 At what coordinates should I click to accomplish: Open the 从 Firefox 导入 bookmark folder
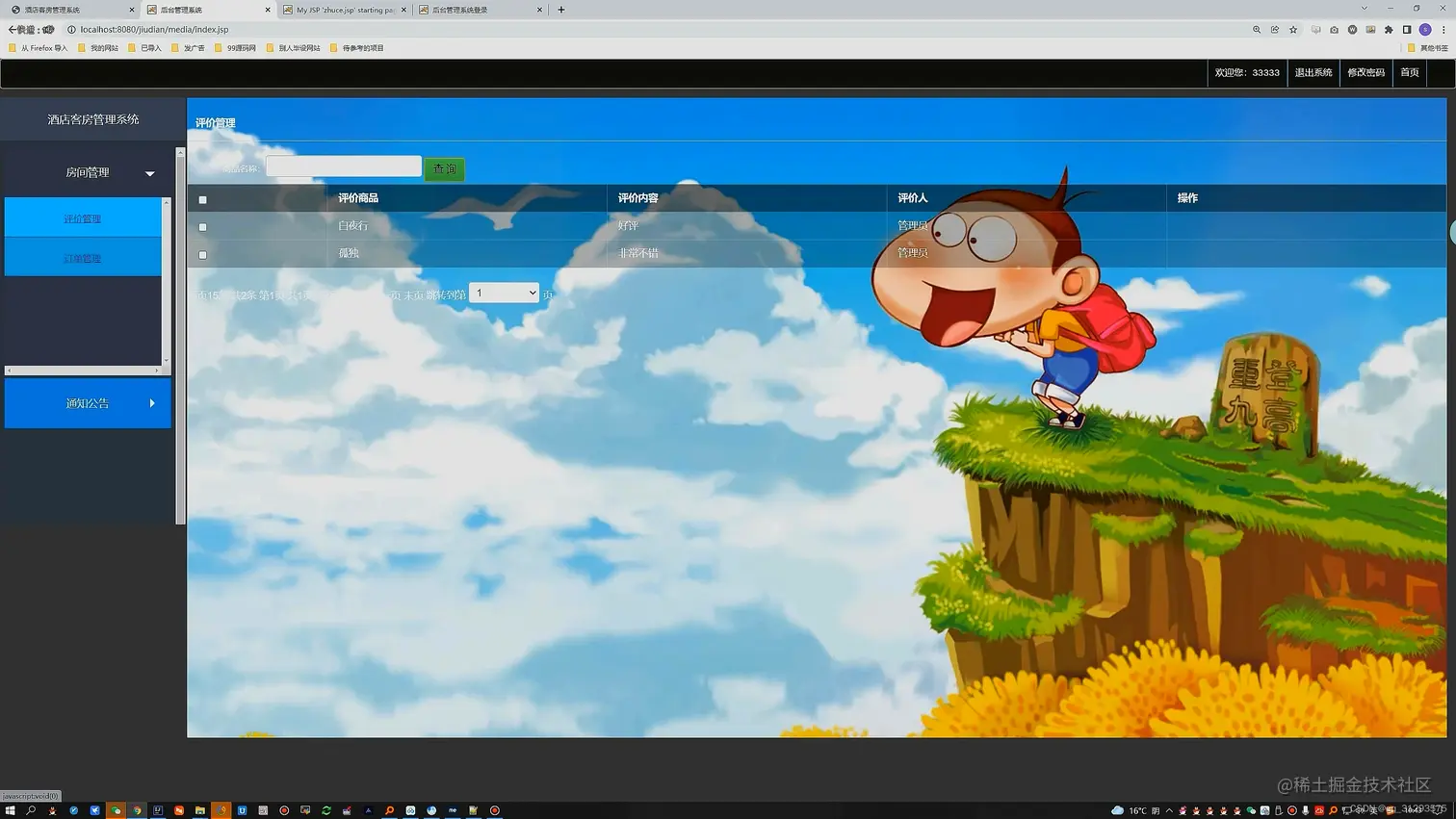point(39,48)
